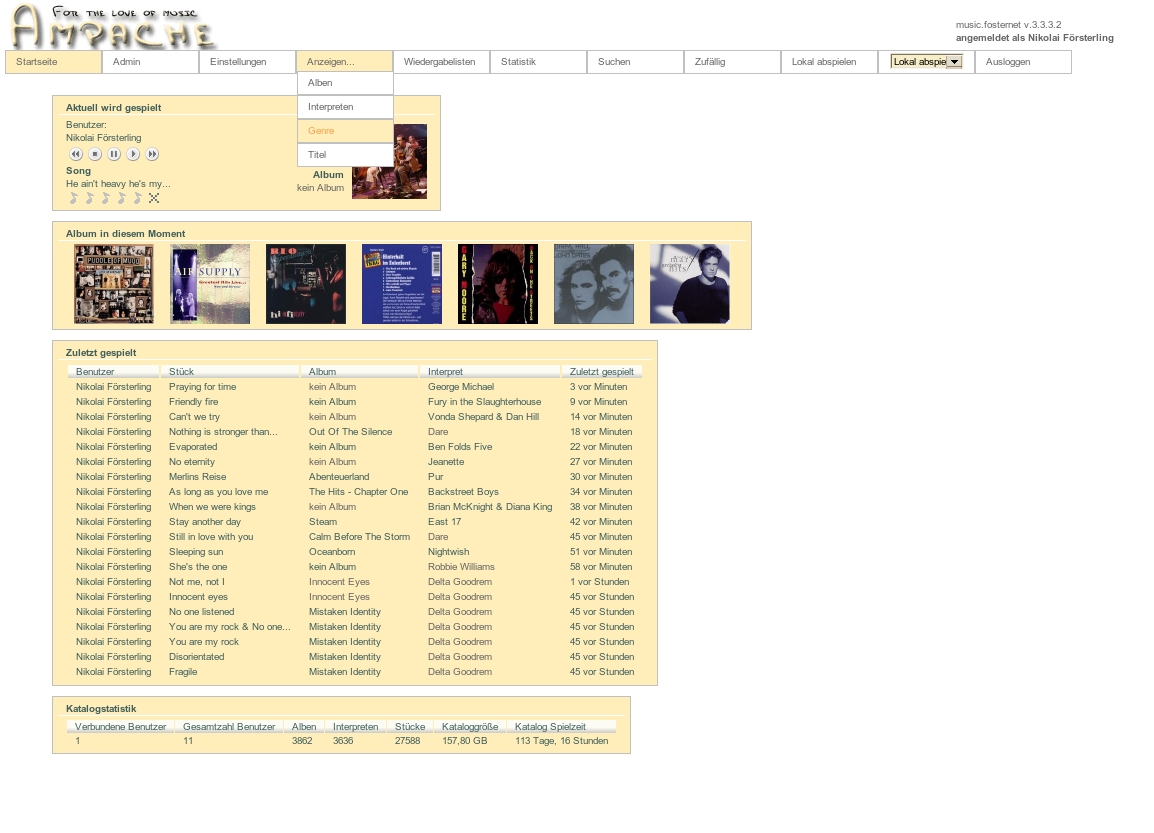Click the Ampache logo
The image size is (1154, 833).
113,27
